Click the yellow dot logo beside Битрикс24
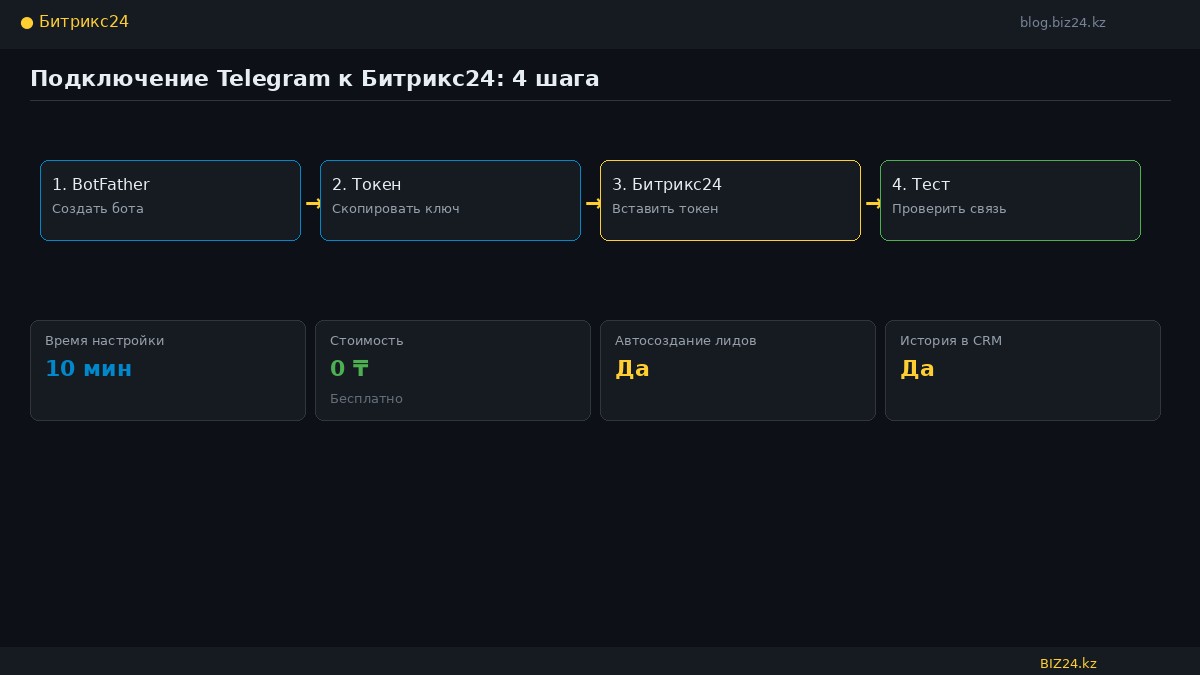 click(x=27, y=23)
